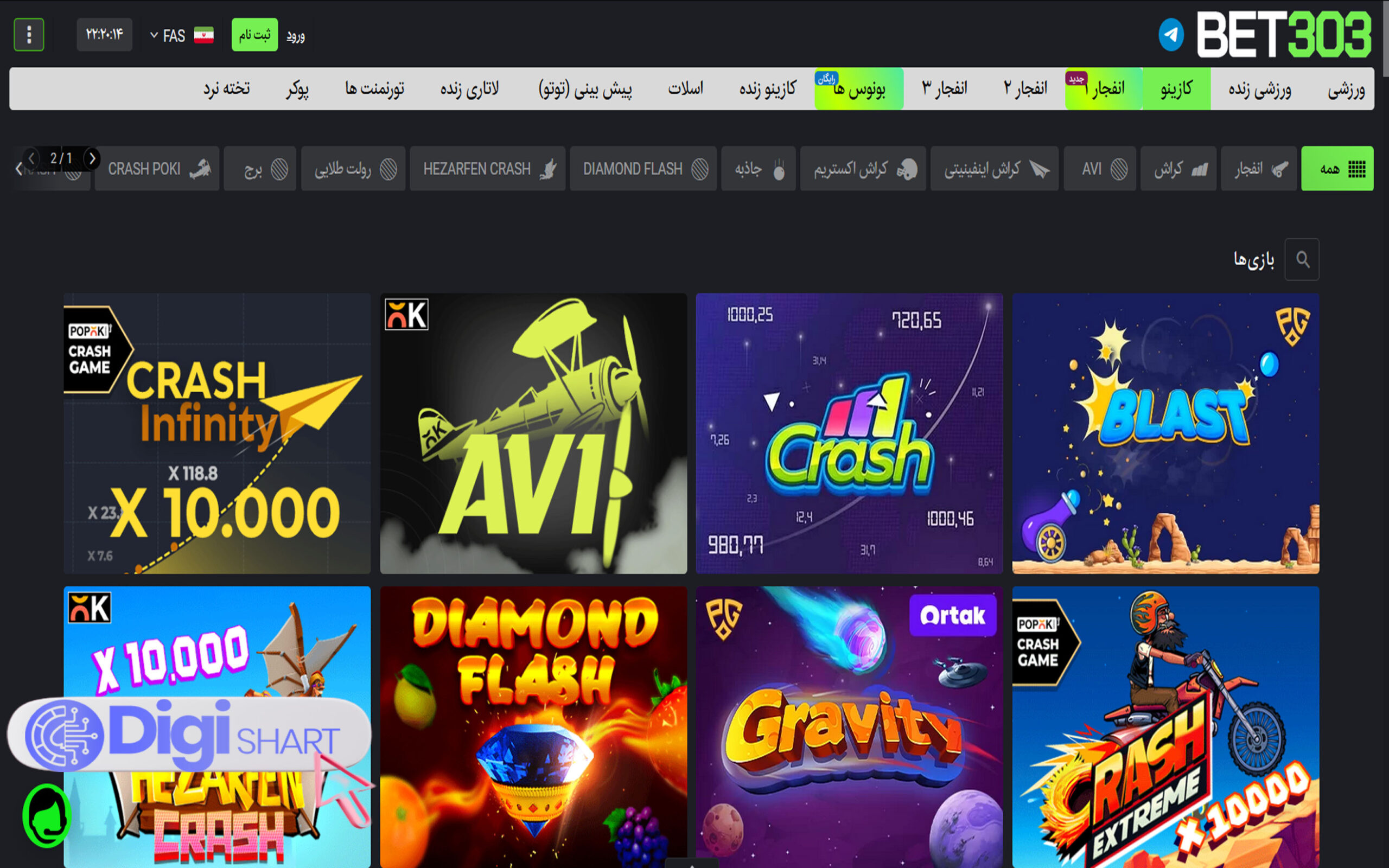Expand the FAS language dropdown

pos(167,36)
